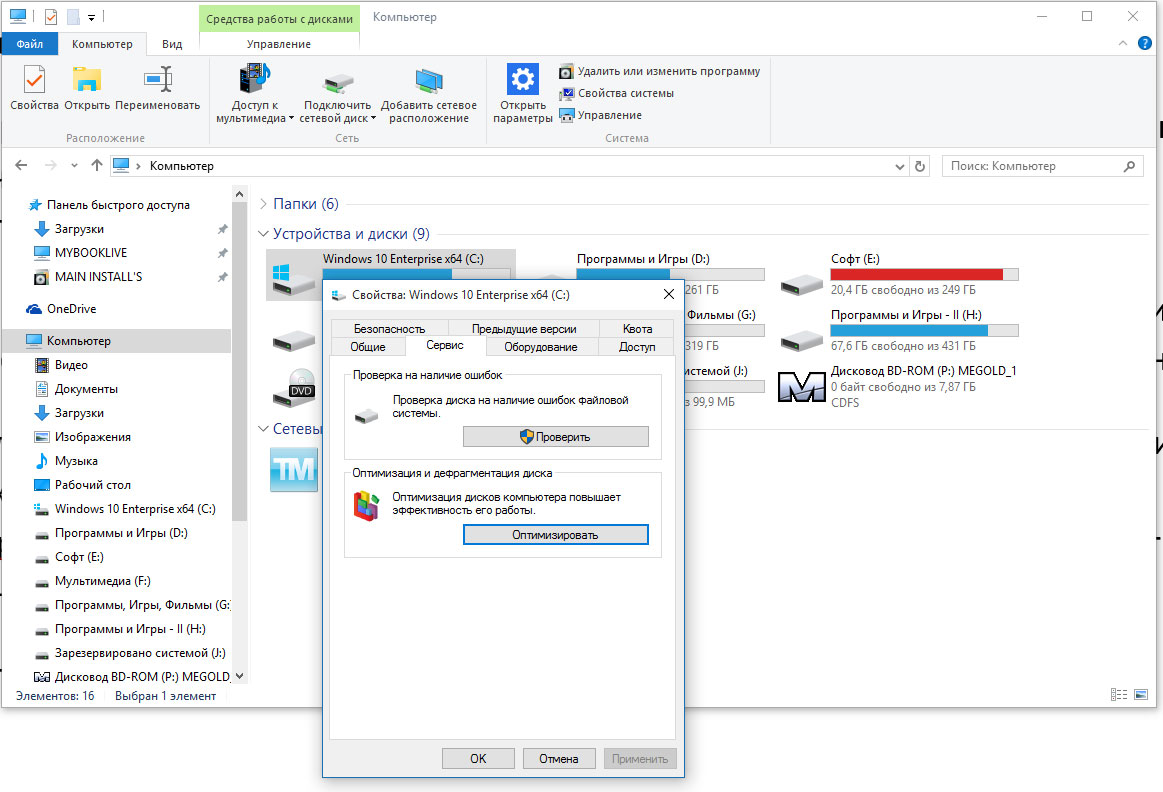The height and width of the screenshot is (792, 1163).
Task: Collapse Устройства и диски (9) group
Action: (x=263, y=234)
